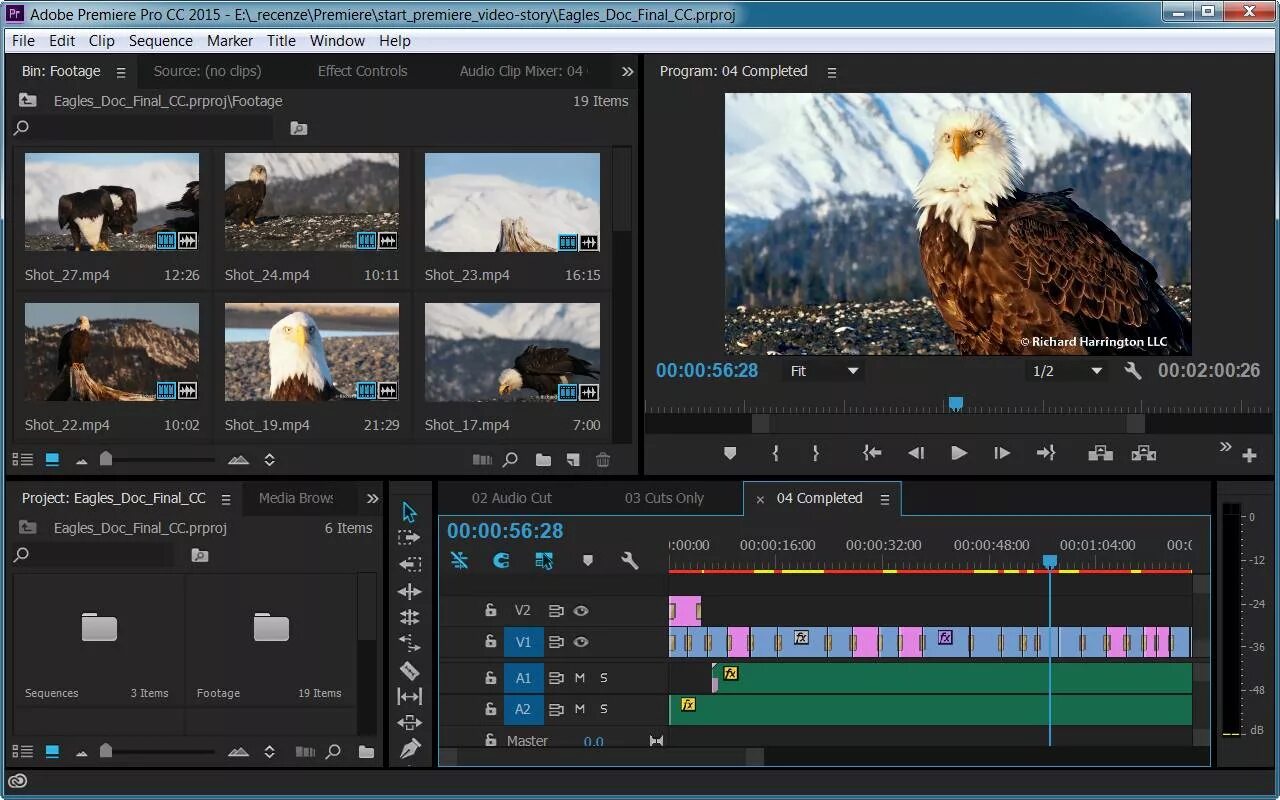Mute the A1 audio track

[579, 678]
